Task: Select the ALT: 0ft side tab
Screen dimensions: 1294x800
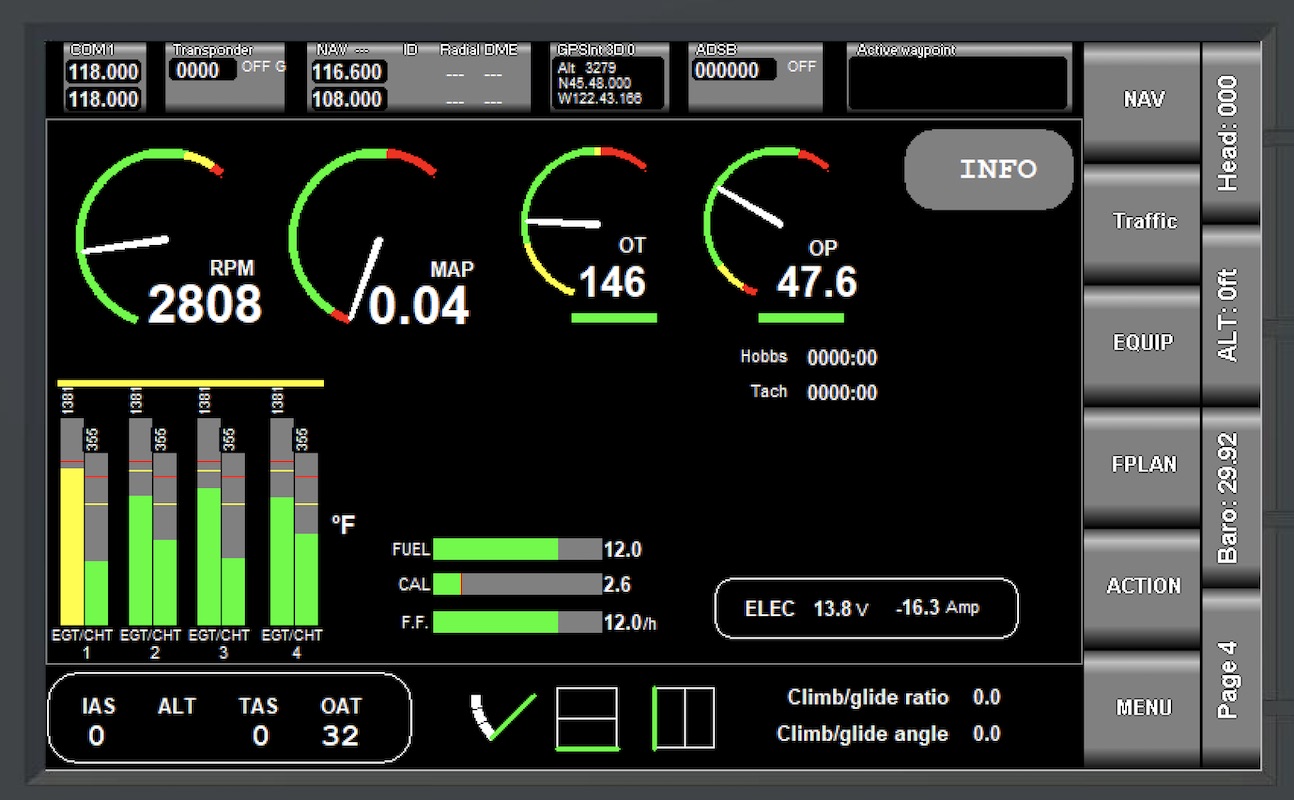Action: click(x=1230, y=315)
